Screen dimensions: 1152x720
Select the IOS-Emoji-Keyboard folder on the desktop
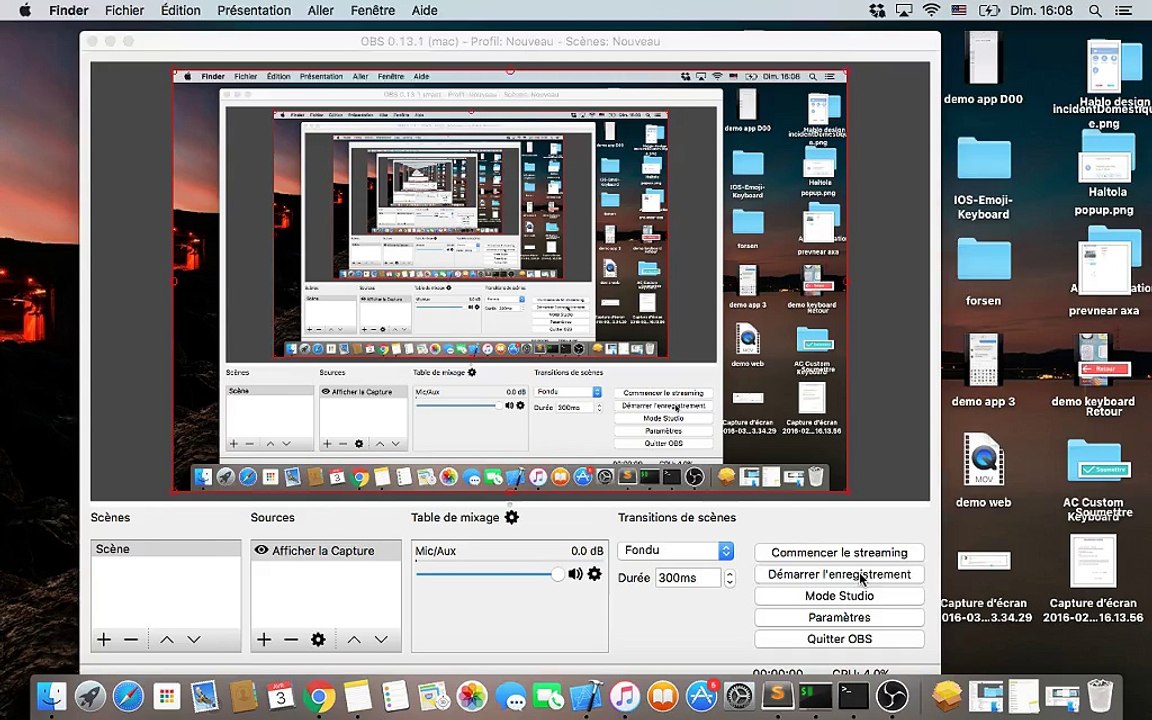pyautogui.click(x=983, y=178)
